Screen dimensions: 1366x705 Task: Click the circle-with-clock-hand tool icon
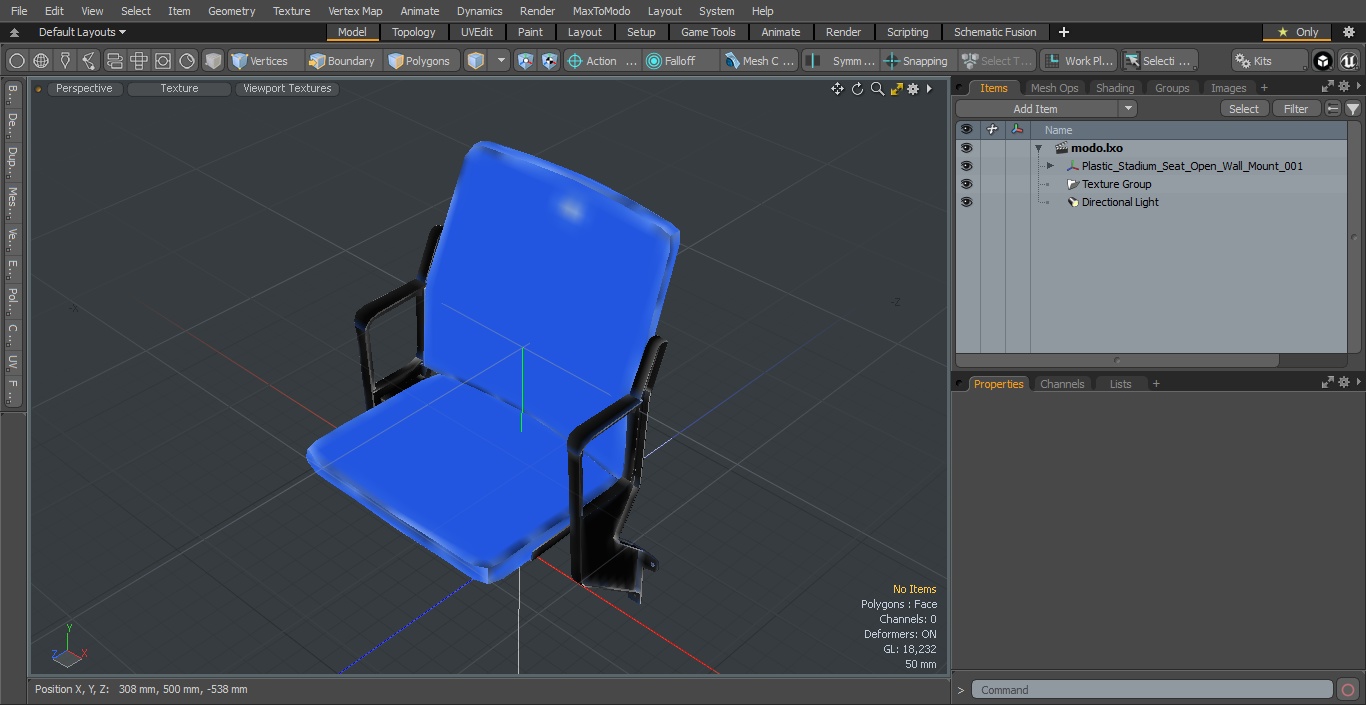coord(187,61)
